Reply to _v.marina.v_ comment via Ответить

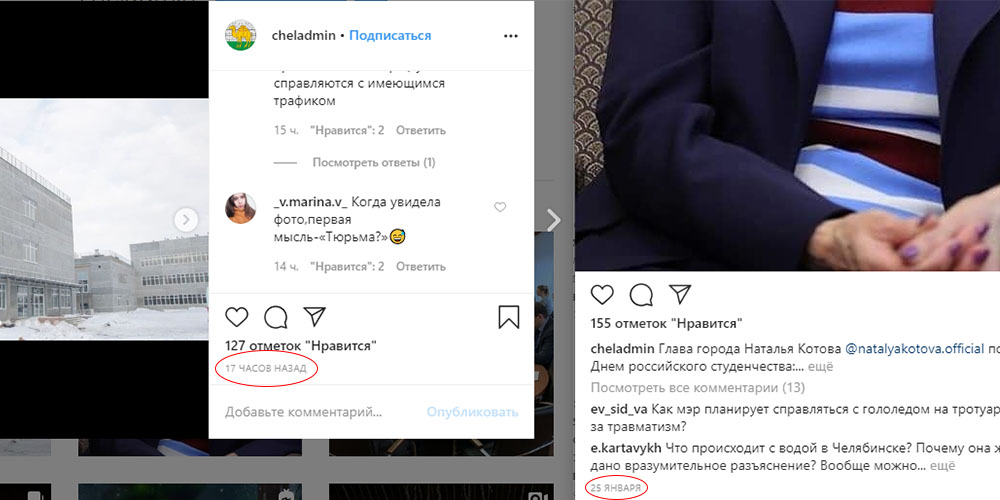click(x=421, y=267)
